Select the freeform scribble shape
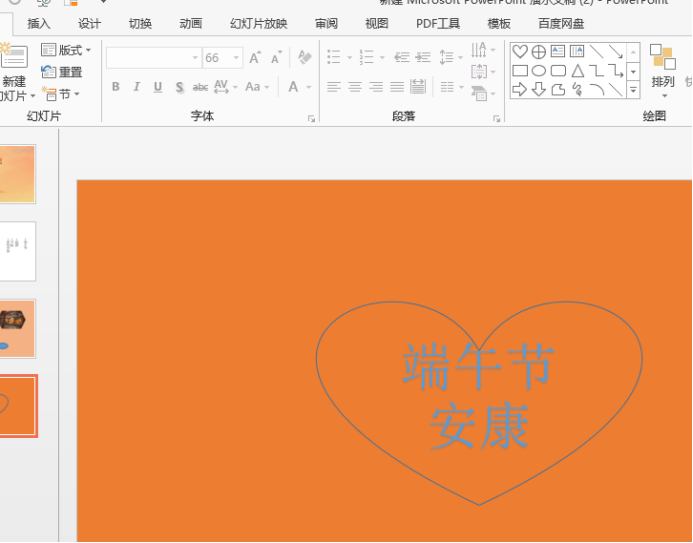Image resolution: width=693 pixels, height=543 pixels. point(577,90)
